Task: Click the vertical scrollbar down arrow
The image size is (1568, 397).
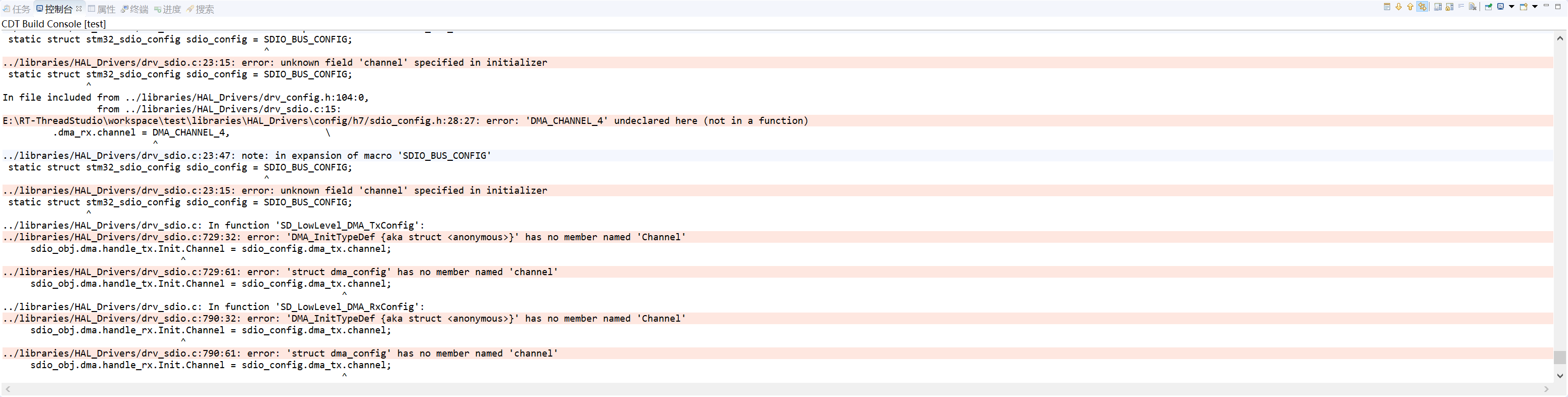Action: point(1560,376)
